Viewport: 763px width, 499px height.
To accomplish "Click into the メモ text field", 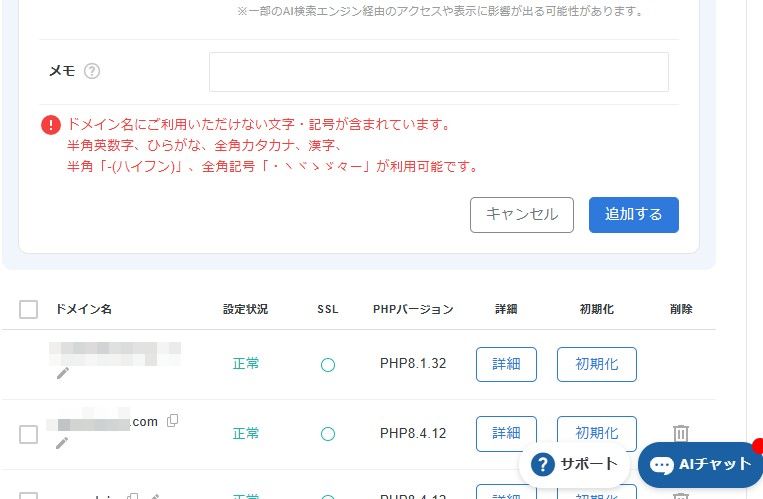I will click(438, 72).
